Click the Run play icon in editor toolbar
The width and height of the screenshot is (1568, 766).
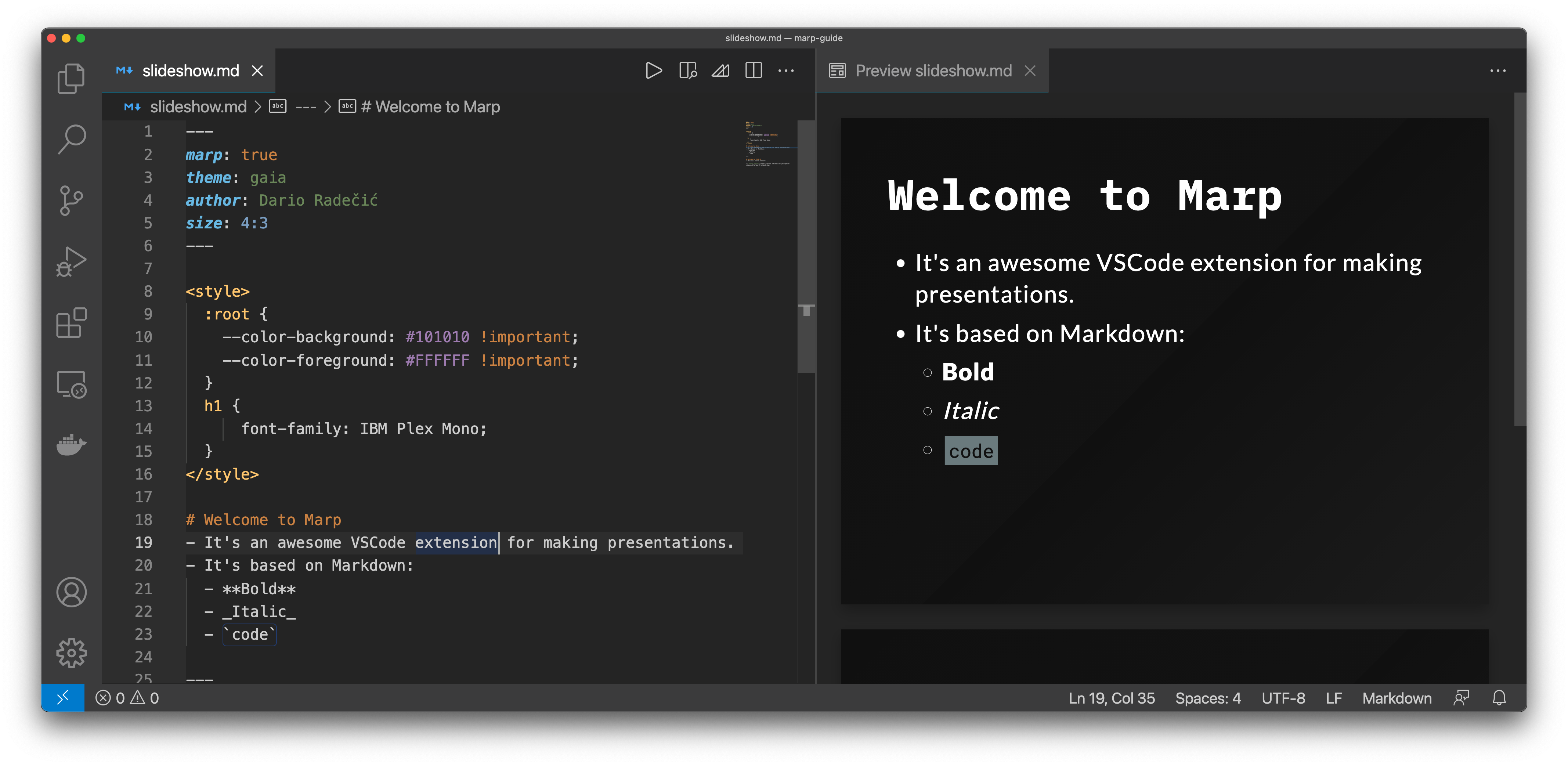[x=654, y=71]
